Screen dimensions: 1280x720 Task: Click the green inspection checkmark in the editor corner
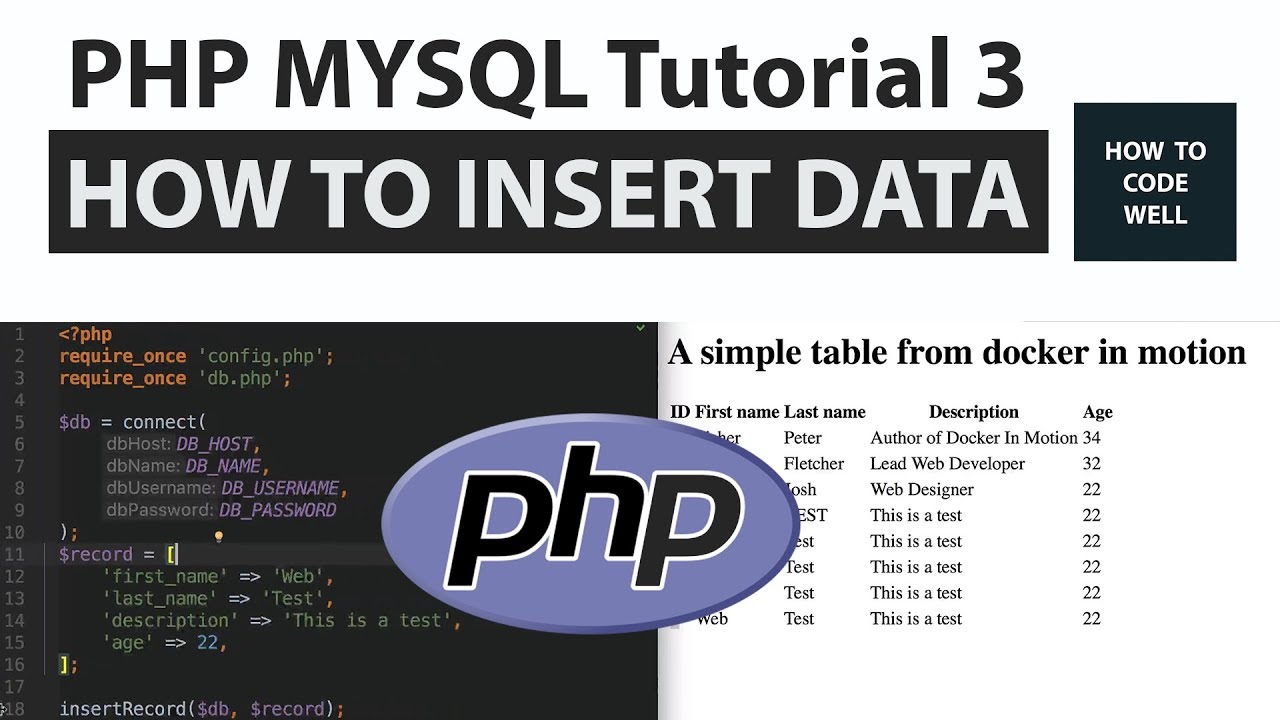641,328
